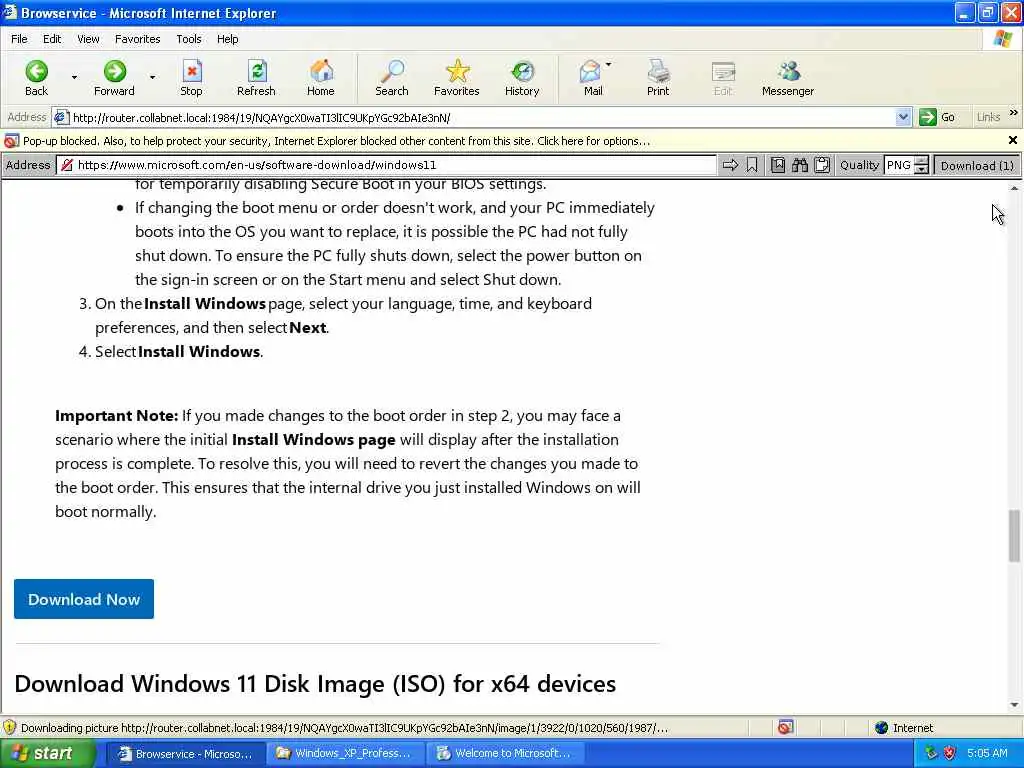Click the Important Note bold text

116,416
